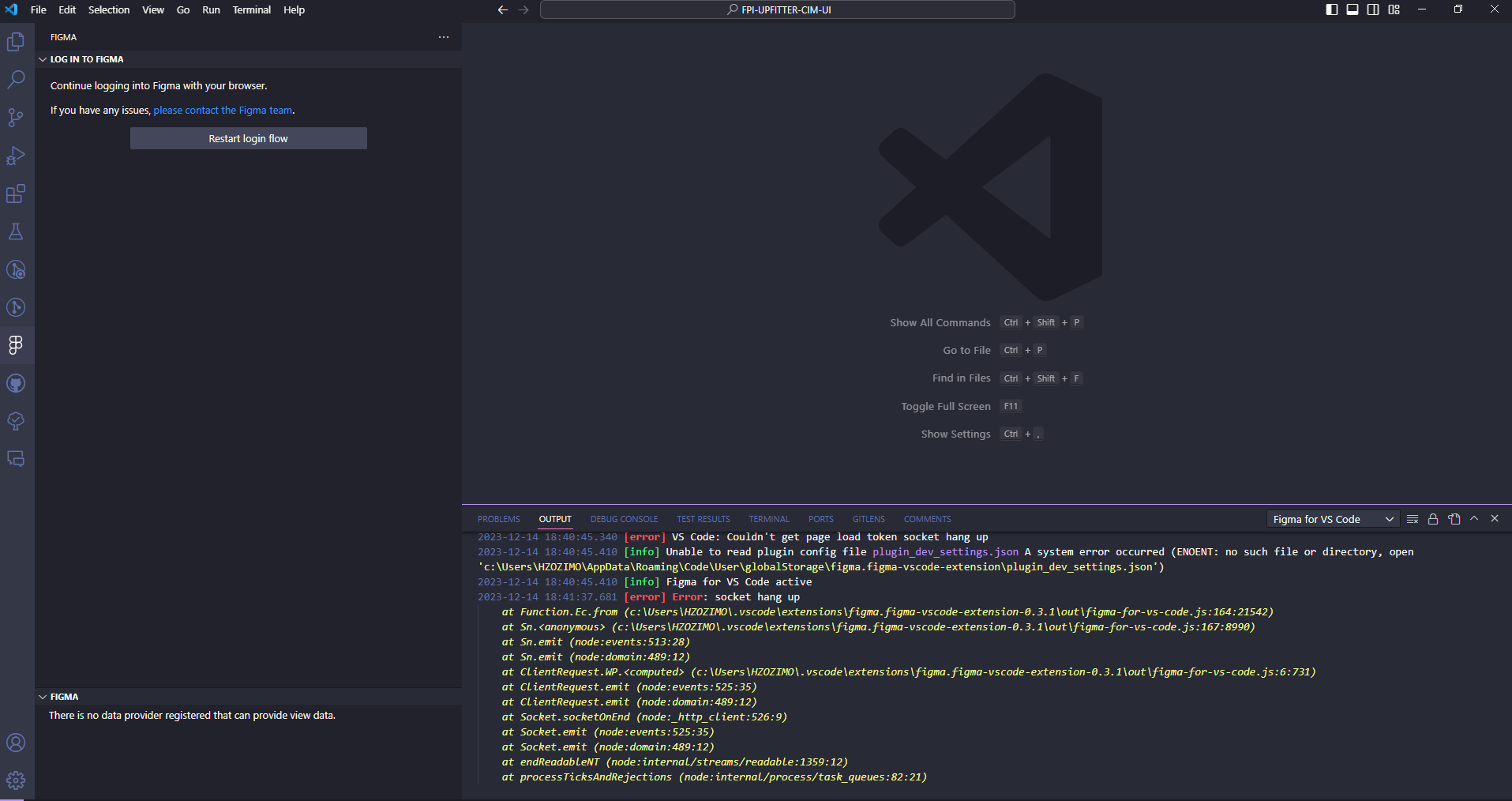1512x801 pixels.
Task: Open Figma view more actions ellipsis
Action: [444, 37]
